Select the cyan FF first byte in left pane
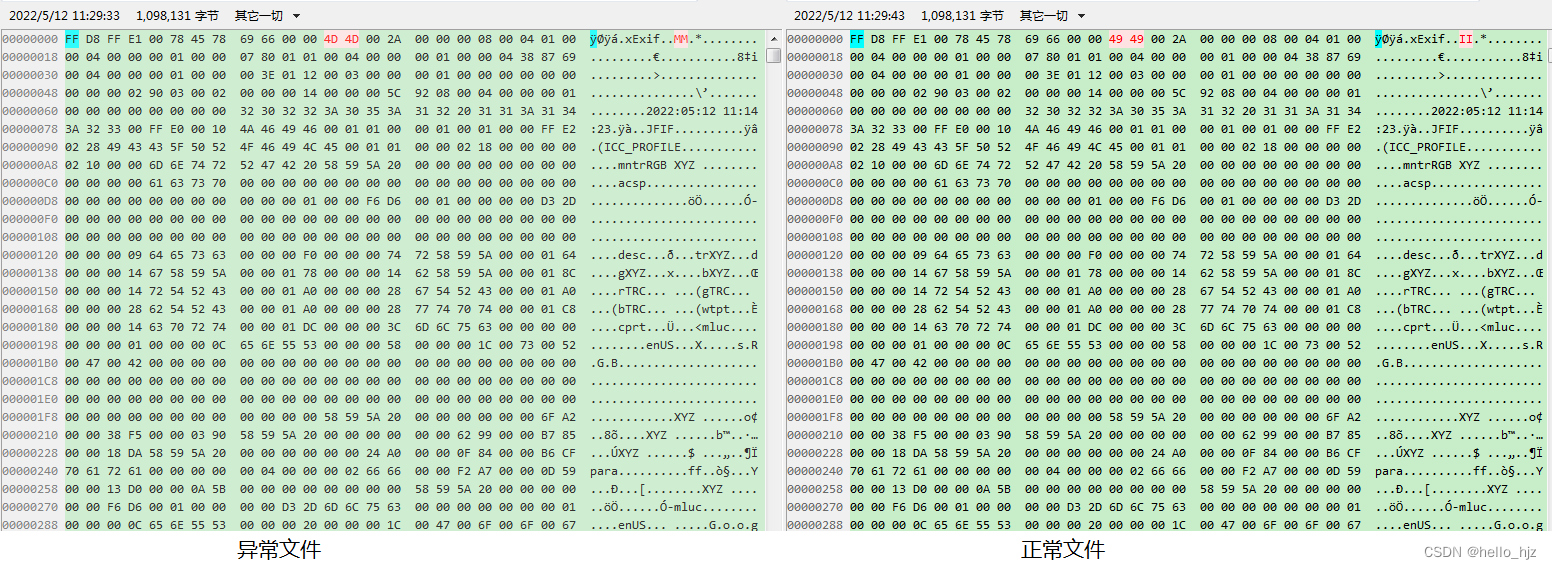1552x569 pixels. tap(72, 39)
